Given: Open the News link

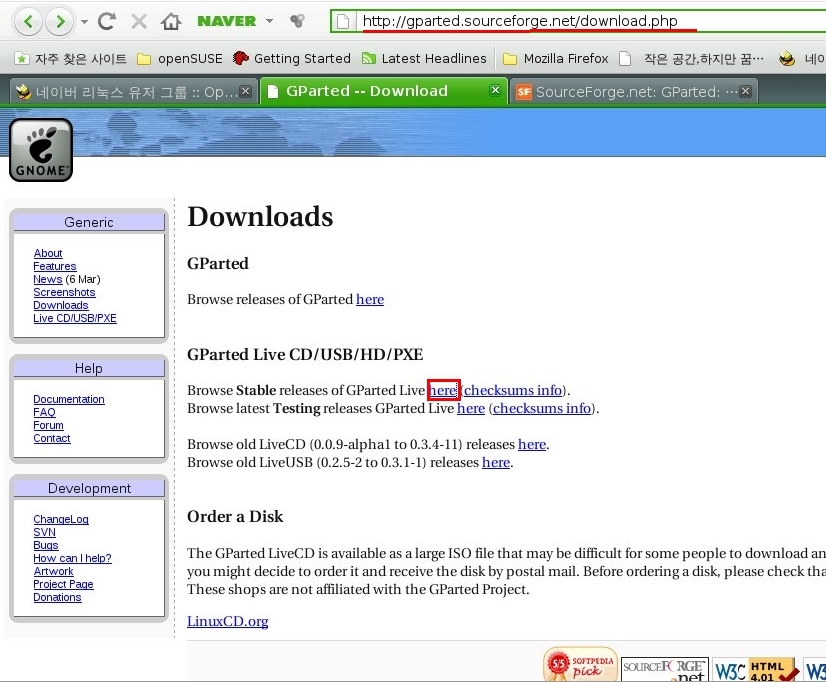Looking at the screenshot, I should pos(48,279).
